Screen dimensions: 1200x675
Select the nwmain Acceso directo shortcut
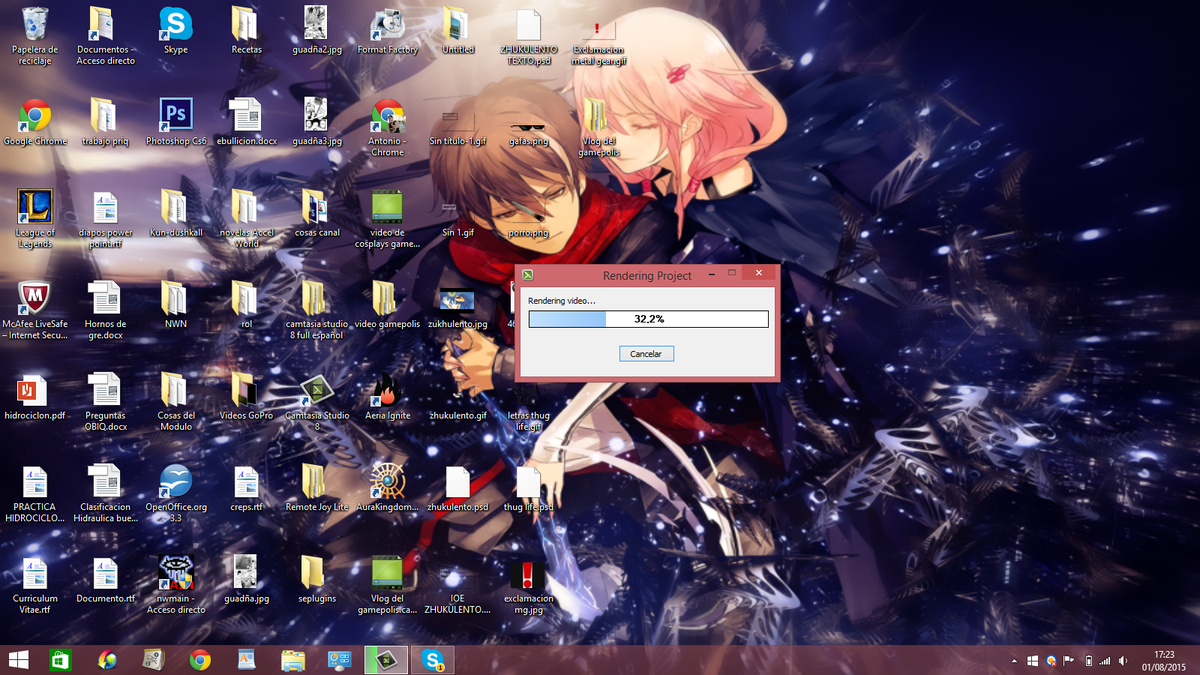click(x=176, y=585)
